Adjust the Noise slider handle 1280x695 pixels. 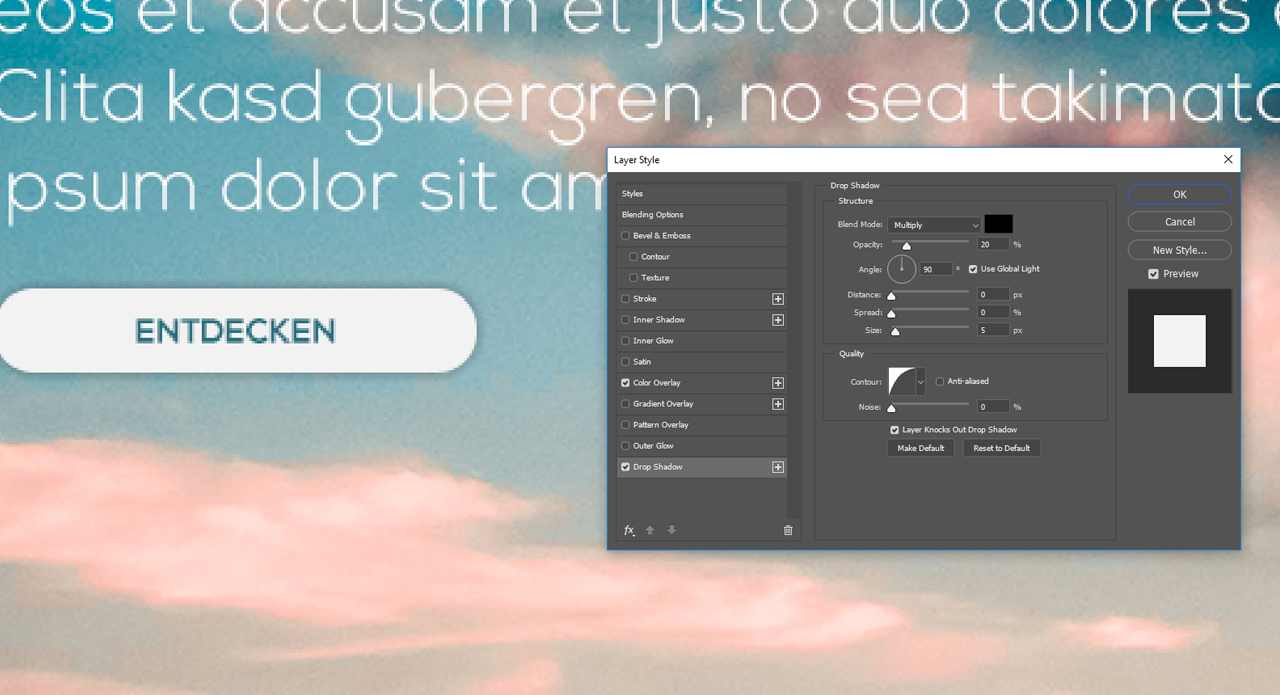891,408
